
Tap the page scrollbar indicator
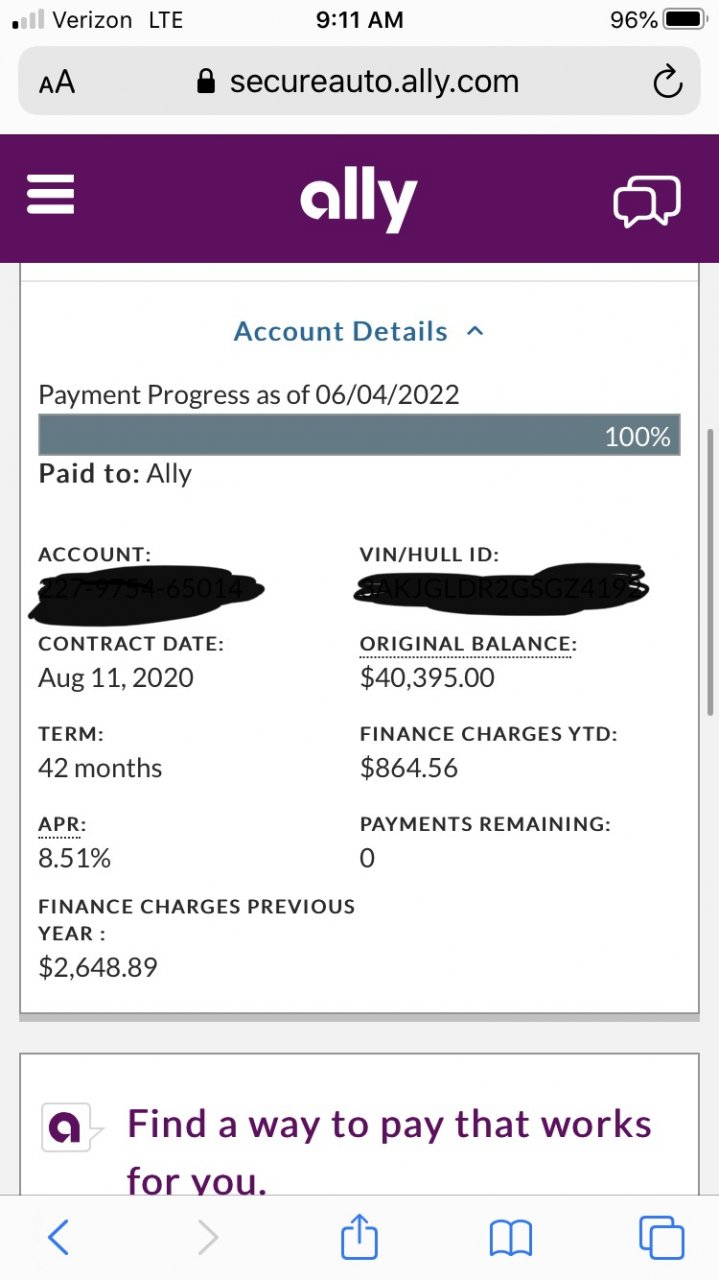709,570
